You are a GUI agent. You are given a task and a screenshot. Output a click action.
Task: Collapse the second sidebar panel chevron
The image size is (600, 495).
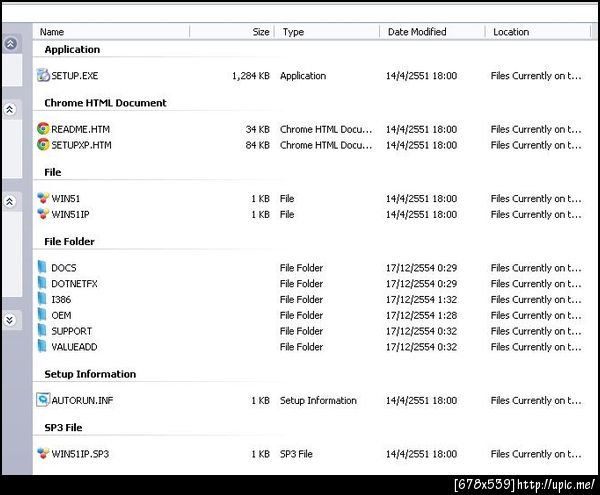tap(10, 109)
